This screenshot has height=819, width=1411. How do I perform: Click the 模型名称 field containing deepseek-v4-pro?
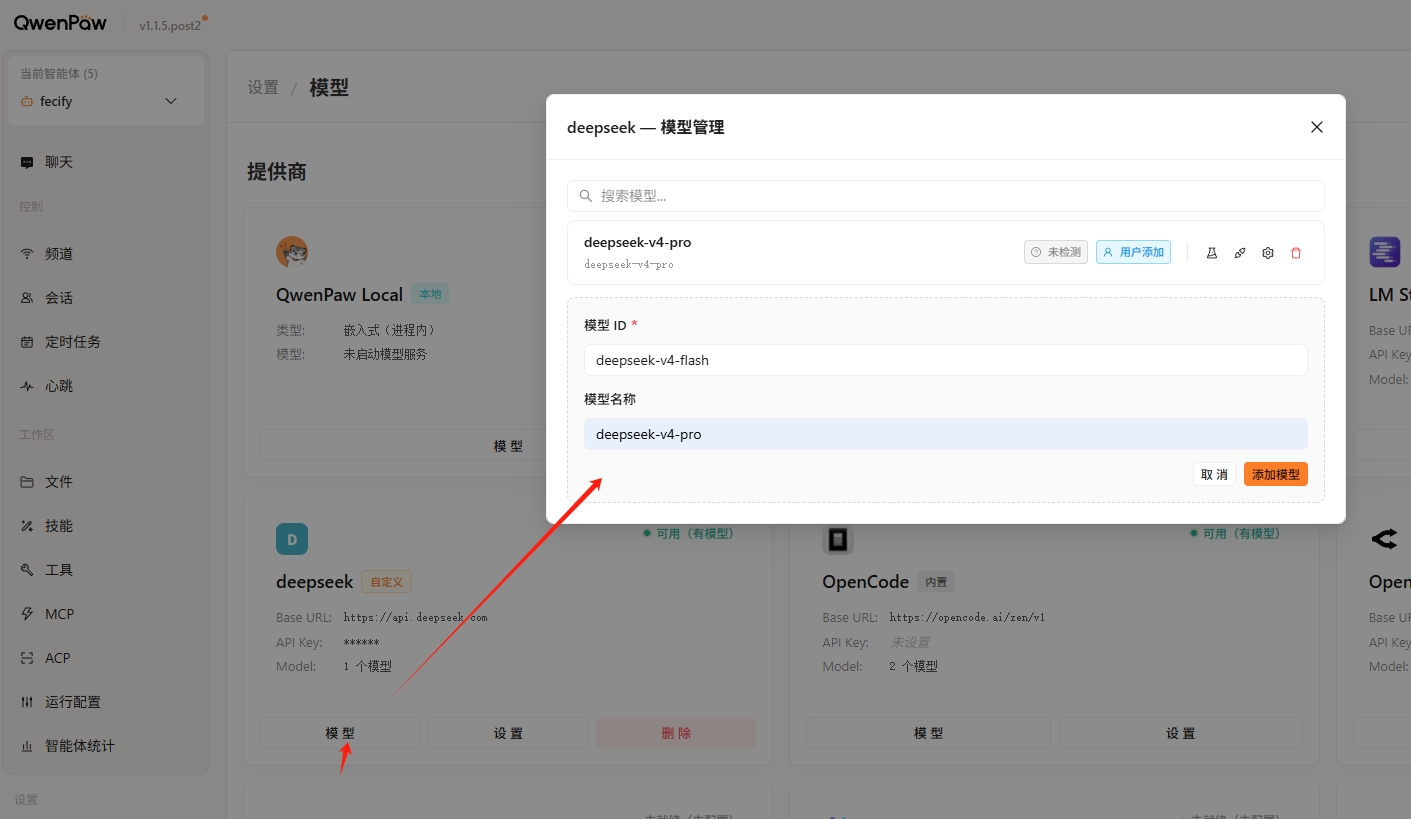click(945, 434)
